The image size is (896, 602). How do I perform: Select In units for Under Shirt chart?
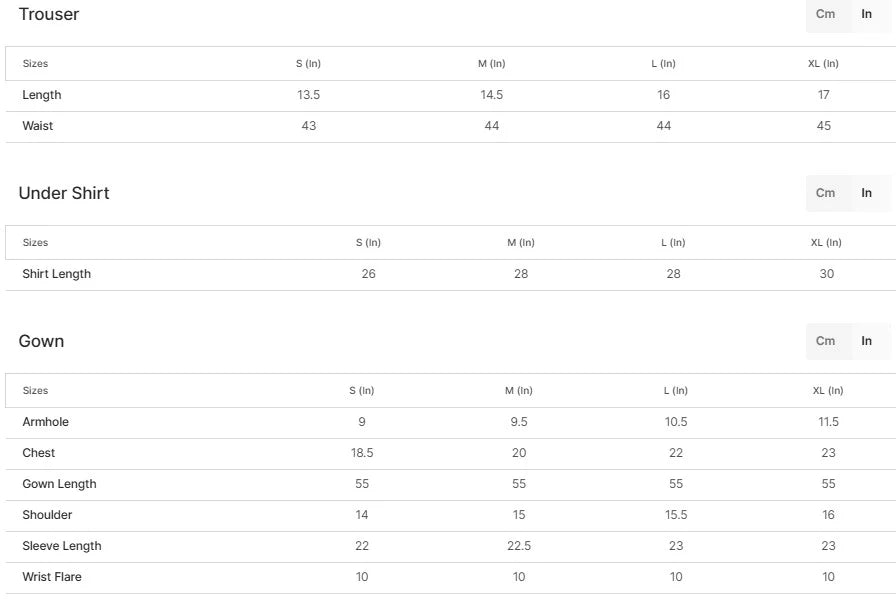867,193
